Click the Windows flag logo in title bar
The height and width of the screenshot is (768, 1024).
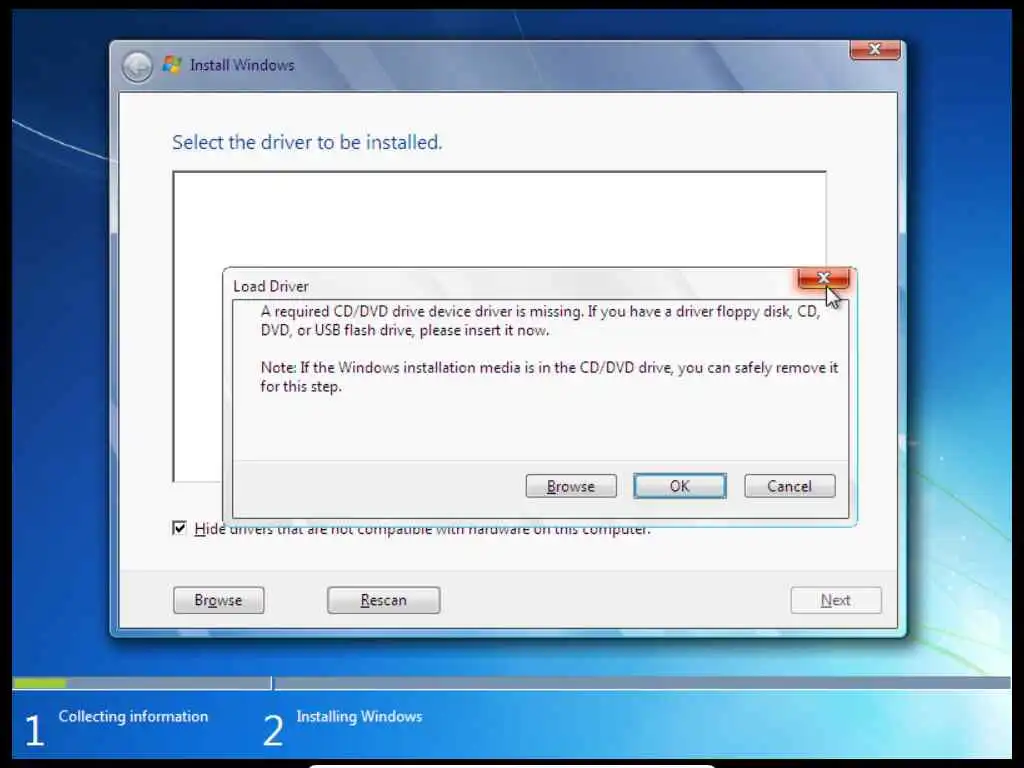click(172, 65)
